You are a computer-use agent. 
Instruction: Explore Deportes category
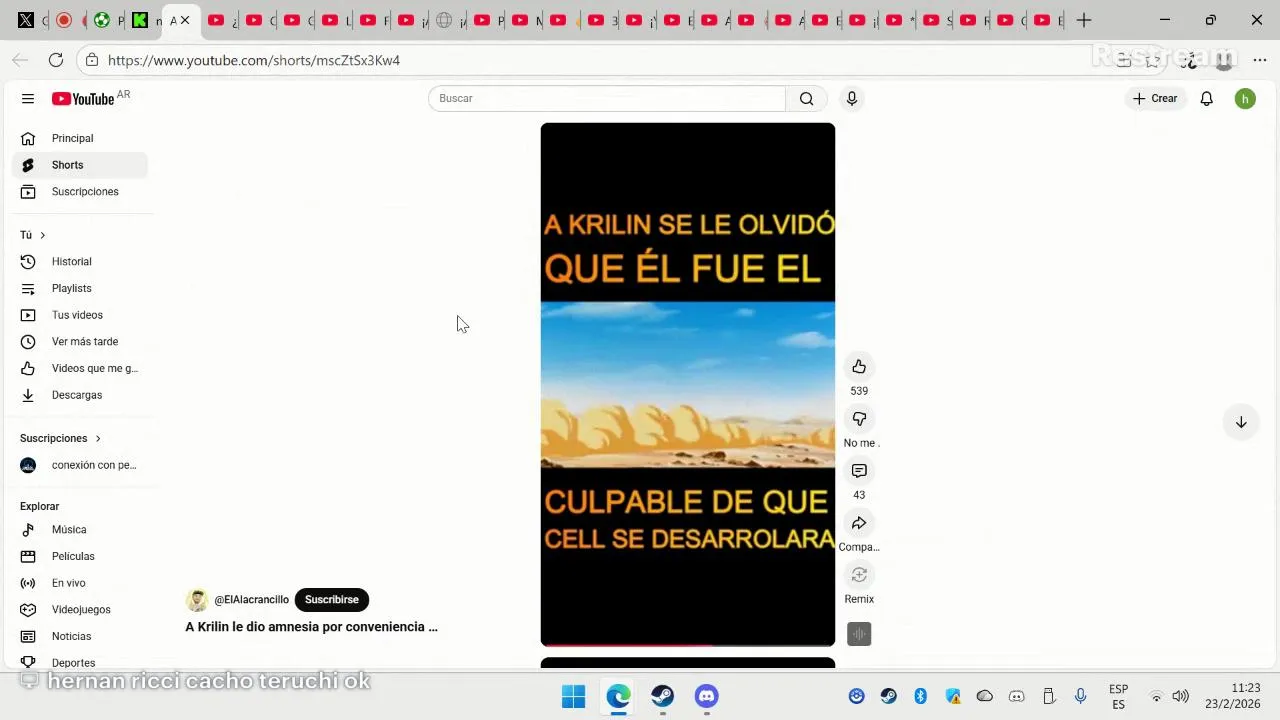click(x=80, y=662)
